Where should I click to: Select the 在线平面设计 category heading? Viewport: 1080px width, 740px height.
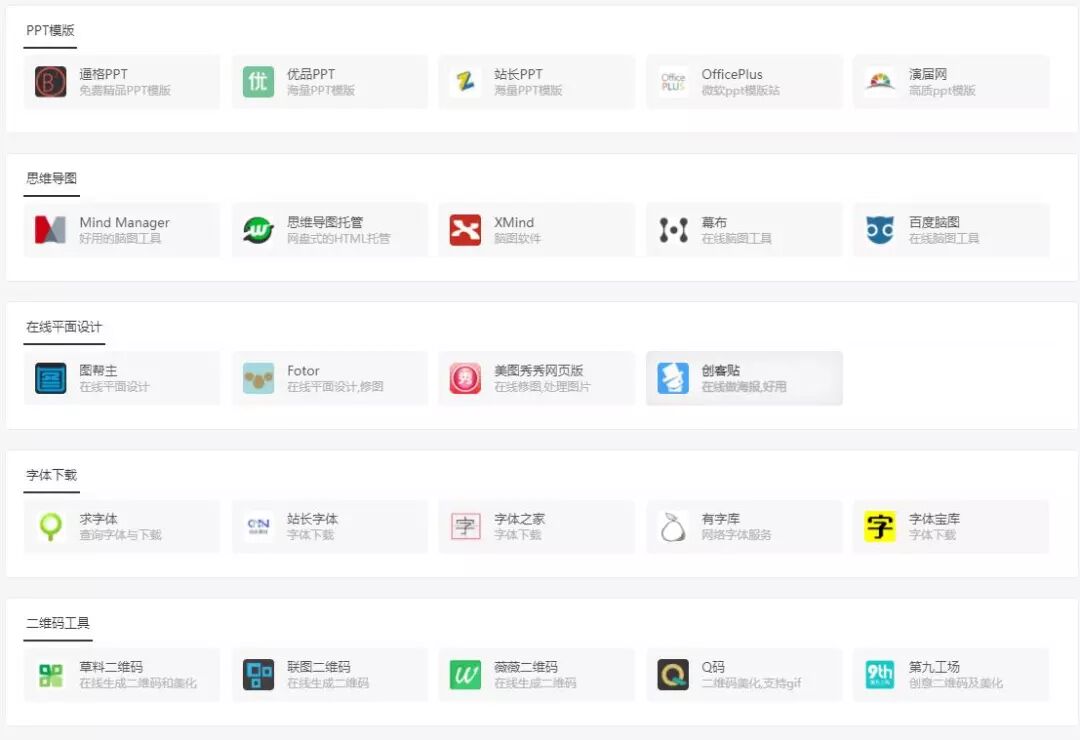[64, 327]
